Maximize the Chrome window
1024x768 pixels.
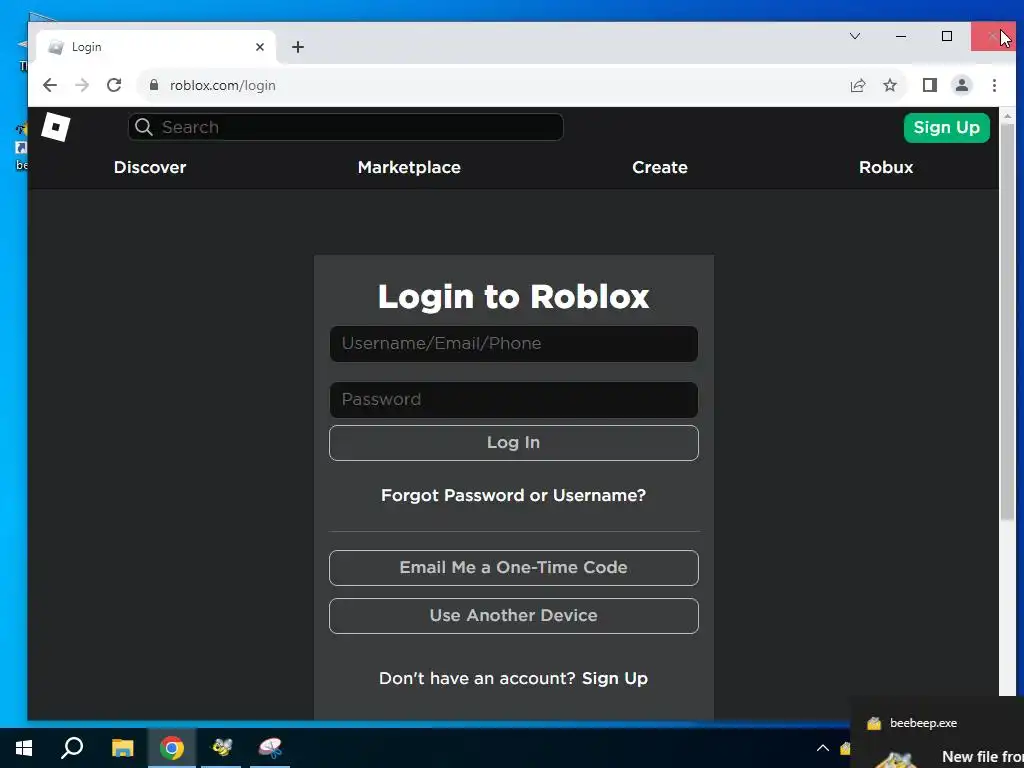pyautogui.click(x=947, y=37)
